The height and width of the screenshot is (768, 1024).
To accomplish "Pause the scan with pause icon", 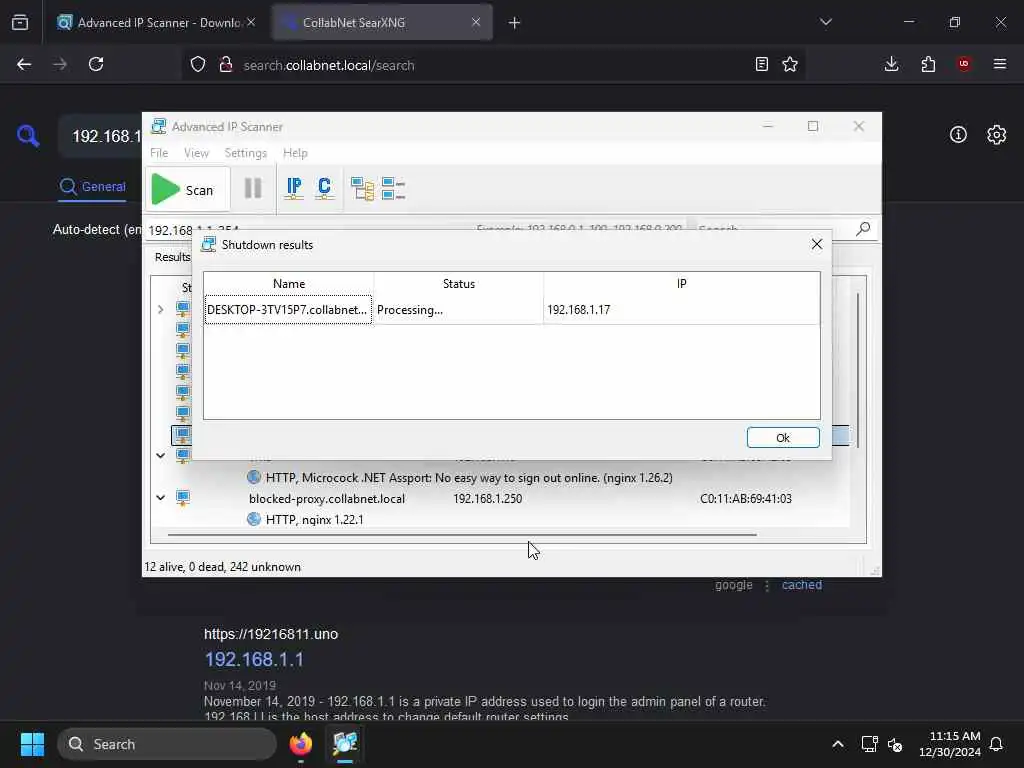I will (x=253, y=189).
